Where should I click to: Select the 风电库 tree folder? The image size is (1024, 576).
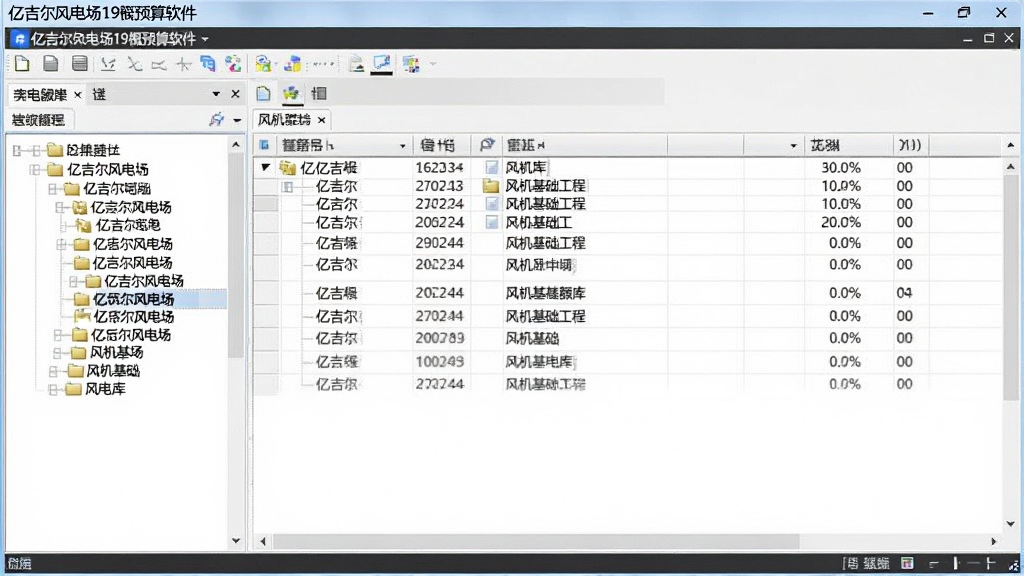point(104,389)
